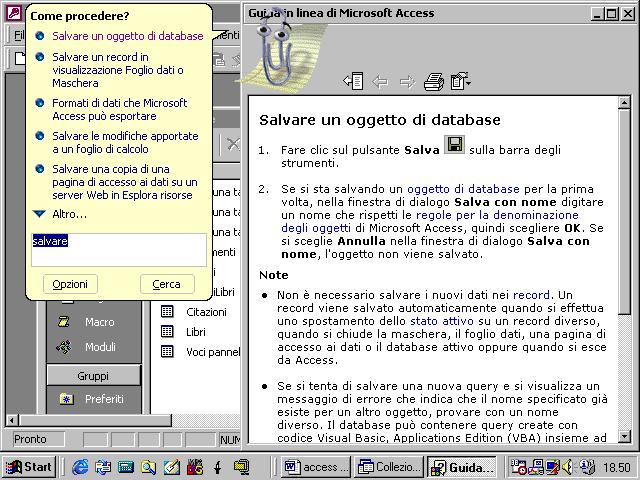Click the database window left scroll arrow
This screenshot has width=640, height=480.
click(12, 420)
